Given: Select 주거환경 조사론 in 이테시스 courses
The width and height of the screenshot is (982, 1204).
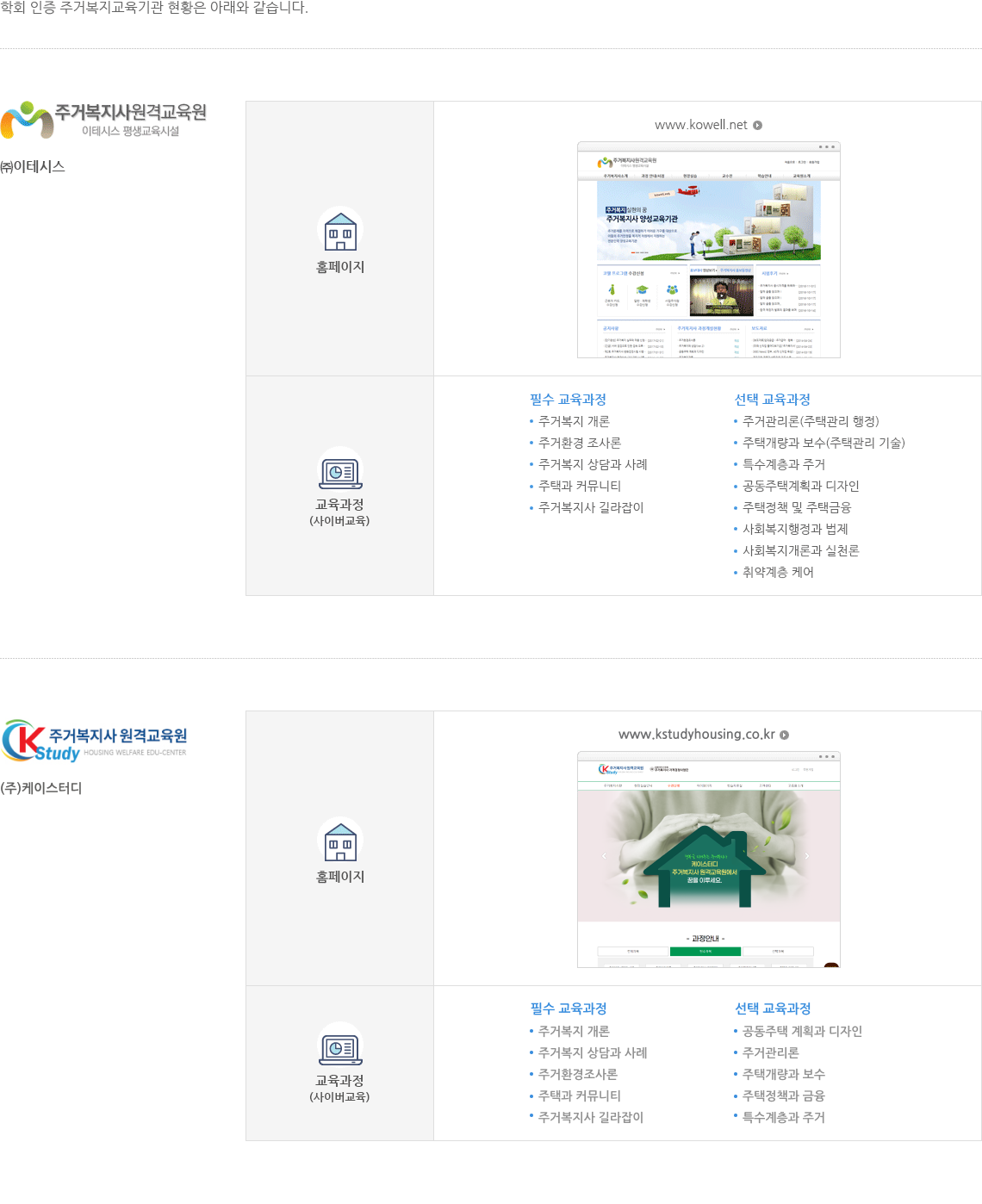Looking at the screenshot, I should click(580, 443).
